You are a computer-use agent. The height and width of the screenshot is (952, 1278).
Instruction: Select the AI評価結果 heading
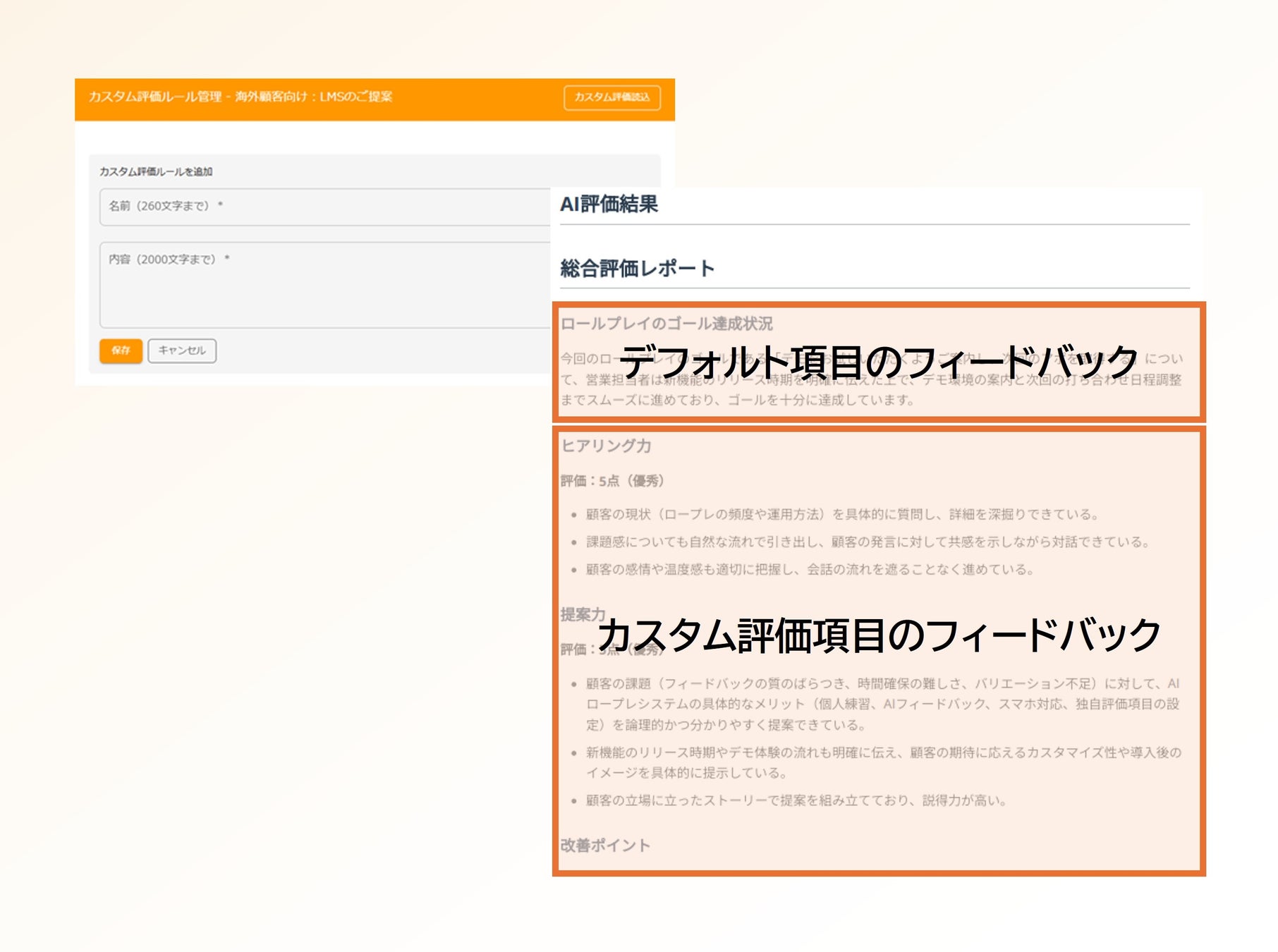coord(609,204)
